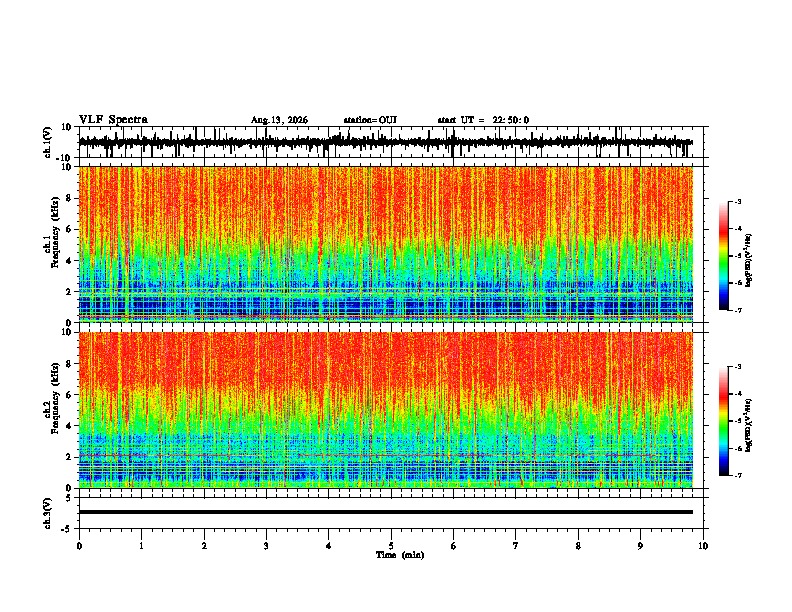This screenshot has width=792, height=612.
Task: Click time axis tick label '7'
Action: tap(516, 546)
